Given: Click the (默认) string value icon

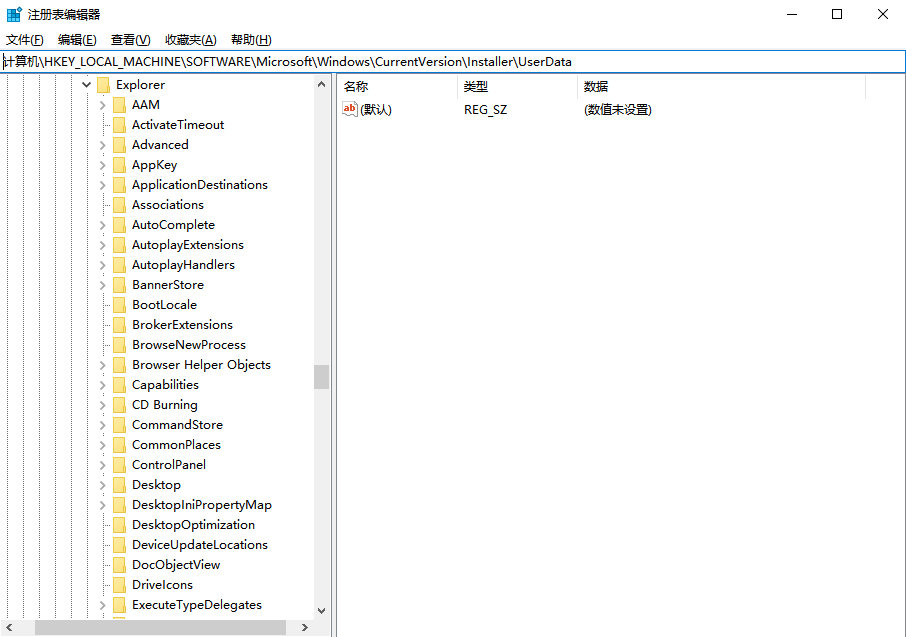Looking at the screenshot, I should tap(349, 109).
